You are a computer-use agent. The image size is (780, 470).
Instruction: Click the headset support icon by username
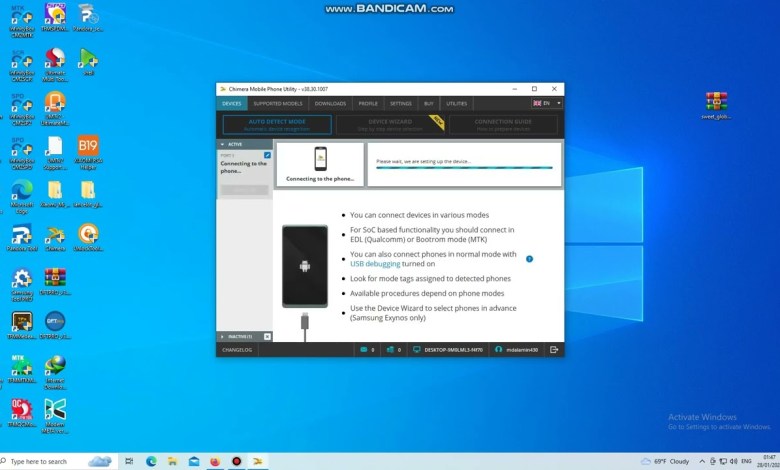pyautogui.click(x=497, y=350)
